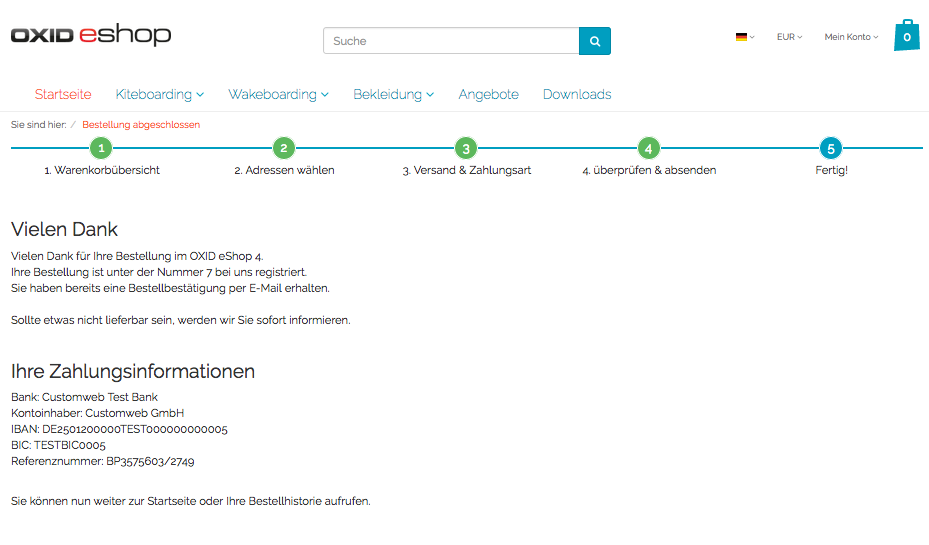
Task: Click into the Suche search field
Action: (x=451, y=41)
